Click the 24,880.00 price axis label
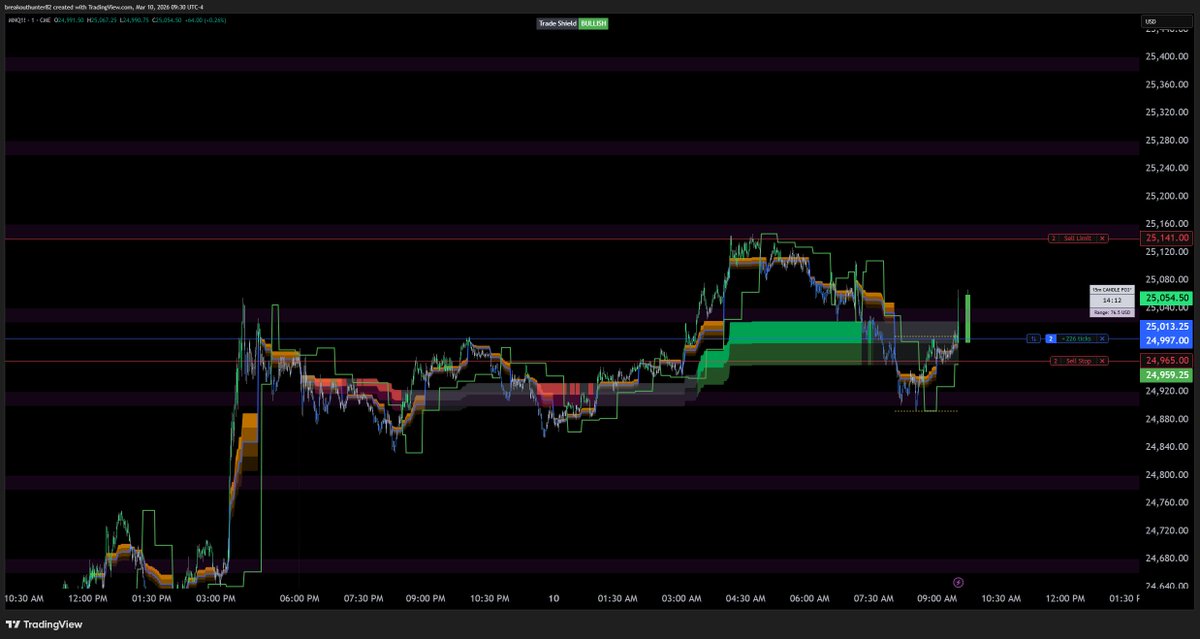 point(1167,419)
